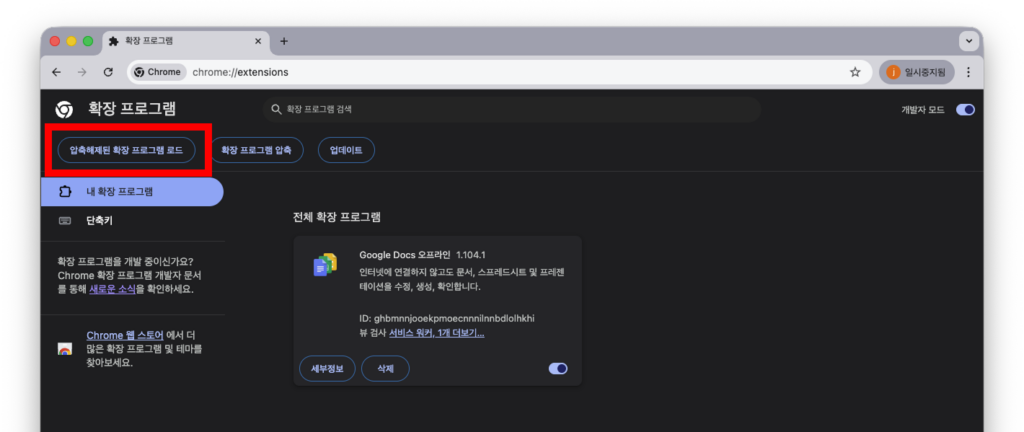This screenshot has width=1024, height=432.
Task: Expand the tab search dropdown arrow
Action: tap(967, 41)
